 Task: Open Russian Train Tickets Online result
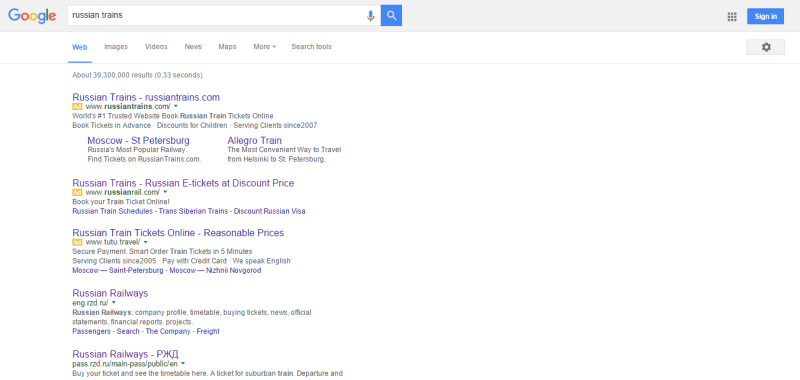click(178, 233)
